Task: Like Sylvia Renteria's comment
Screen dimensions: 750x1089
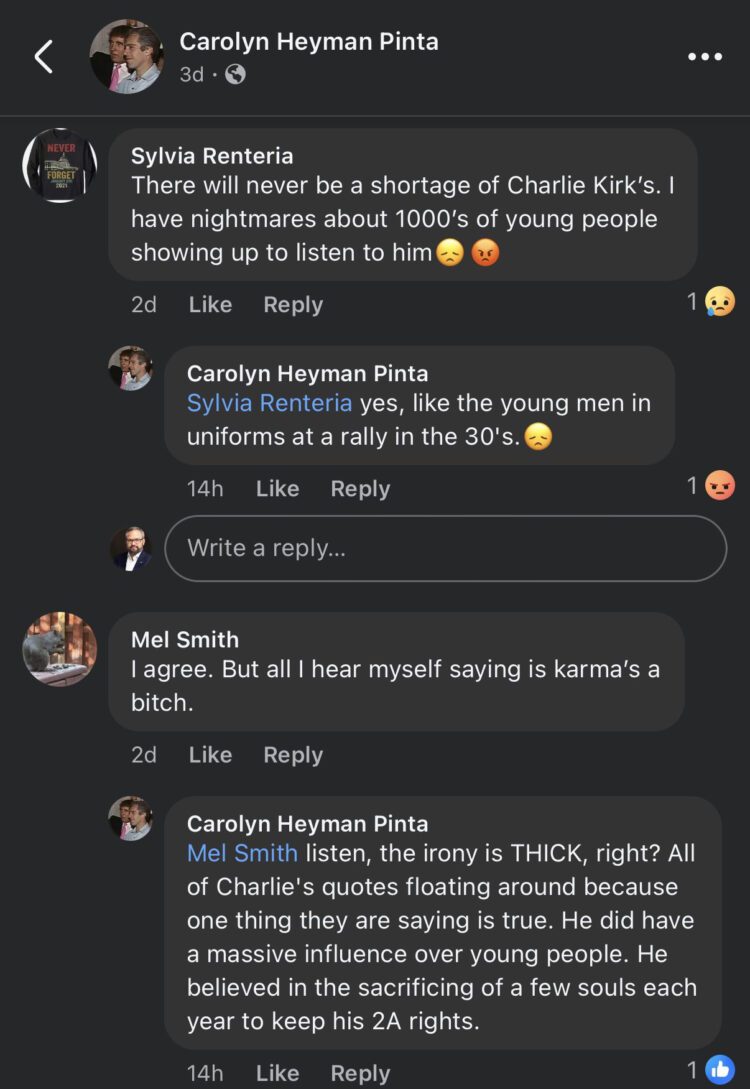Action: [209, 304]
